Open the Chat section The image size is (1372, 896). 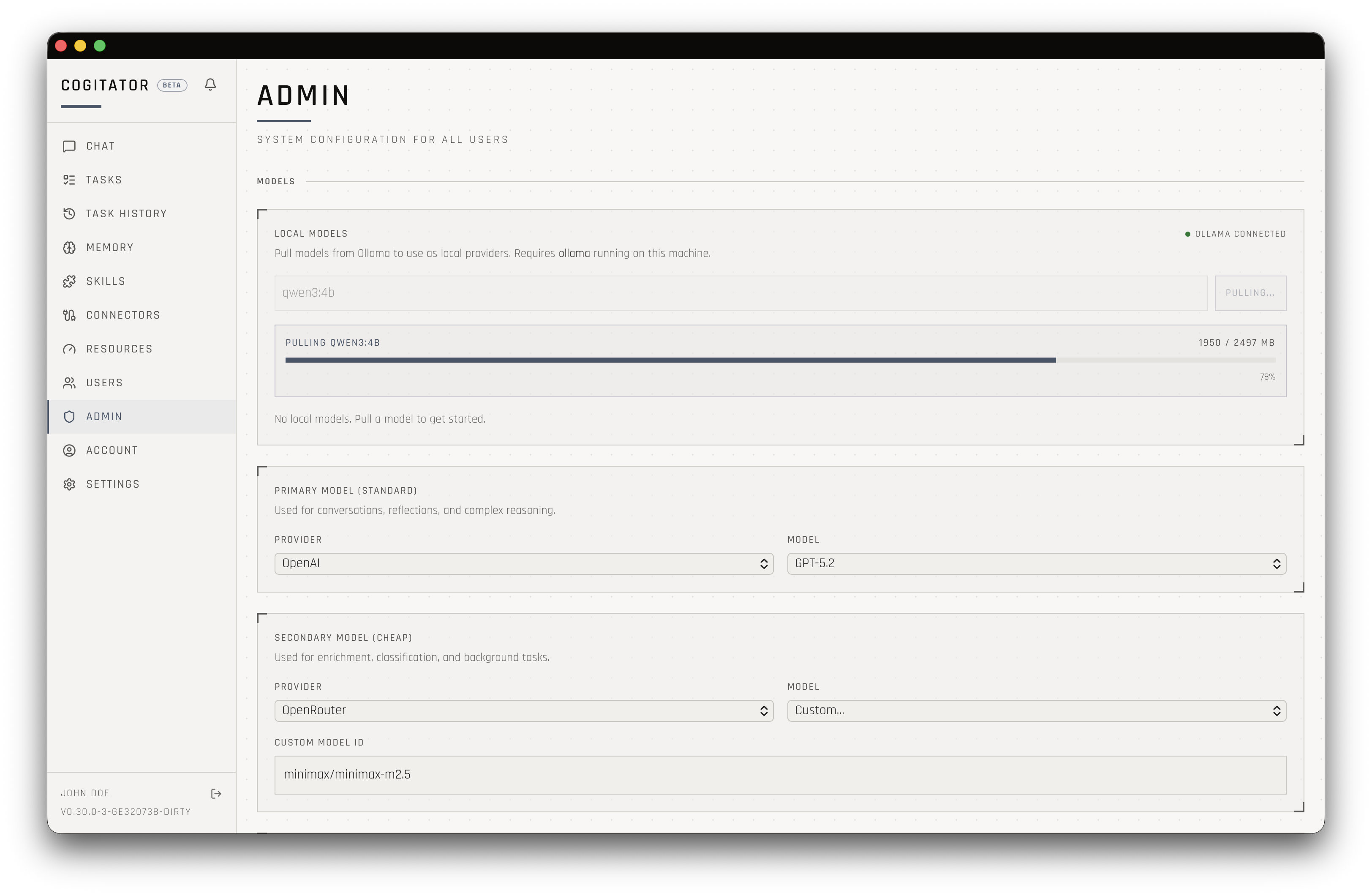pyautogui.click(x=142, y=147)
